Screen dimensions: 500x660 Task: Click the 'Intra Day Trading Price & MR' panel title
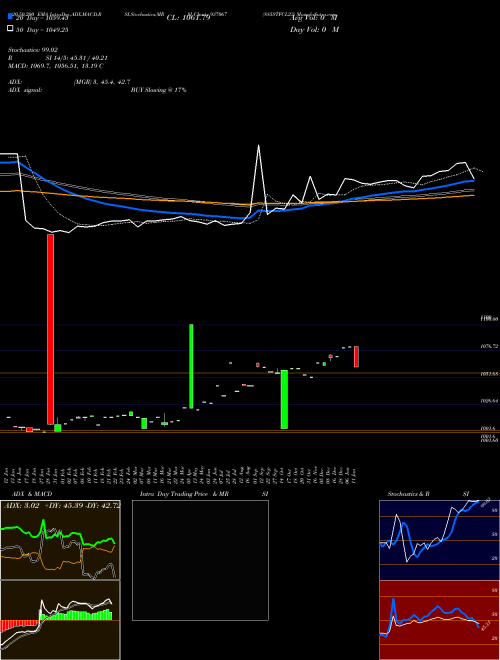(x=185, y=494)
